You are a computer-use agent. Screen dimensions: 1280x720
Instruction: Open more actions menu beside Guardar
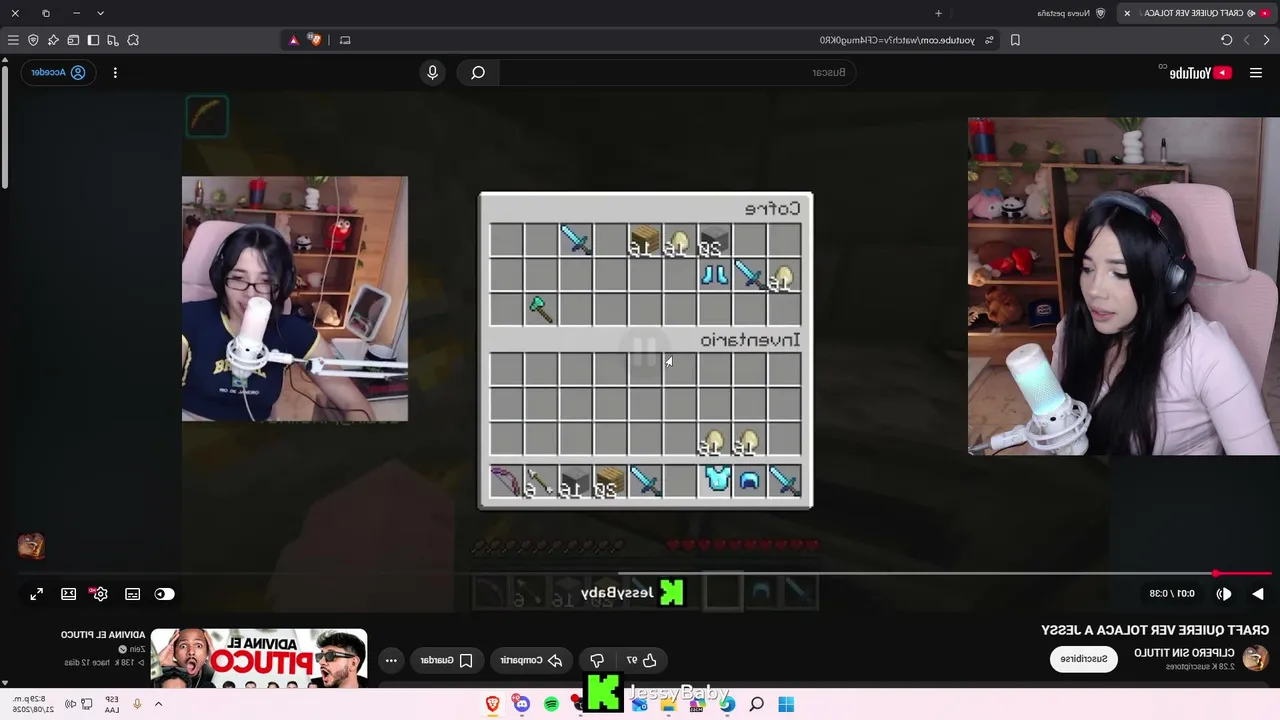[x=391, y=660]
